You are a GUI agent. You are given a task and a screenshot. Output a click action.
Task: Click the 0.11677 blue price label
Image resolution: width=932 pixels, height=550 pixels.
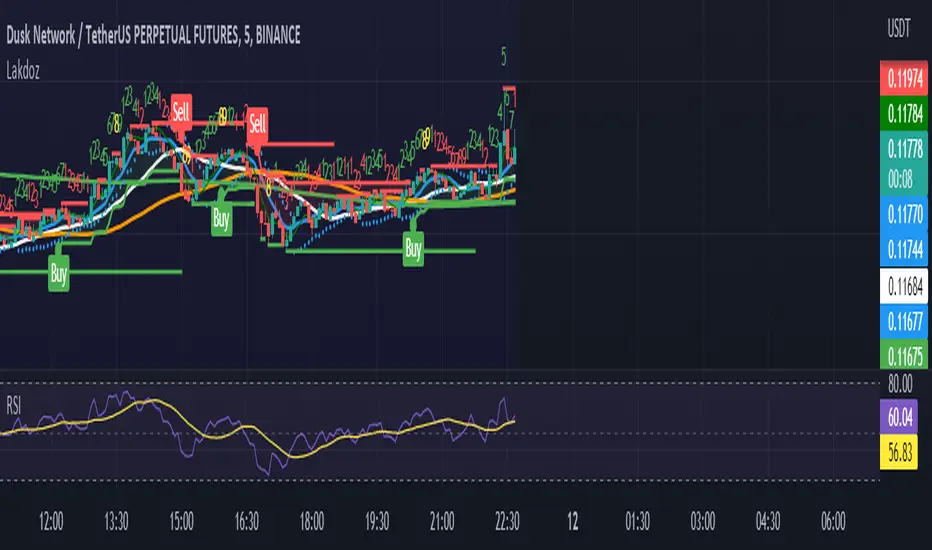click(x=903, y=322)
